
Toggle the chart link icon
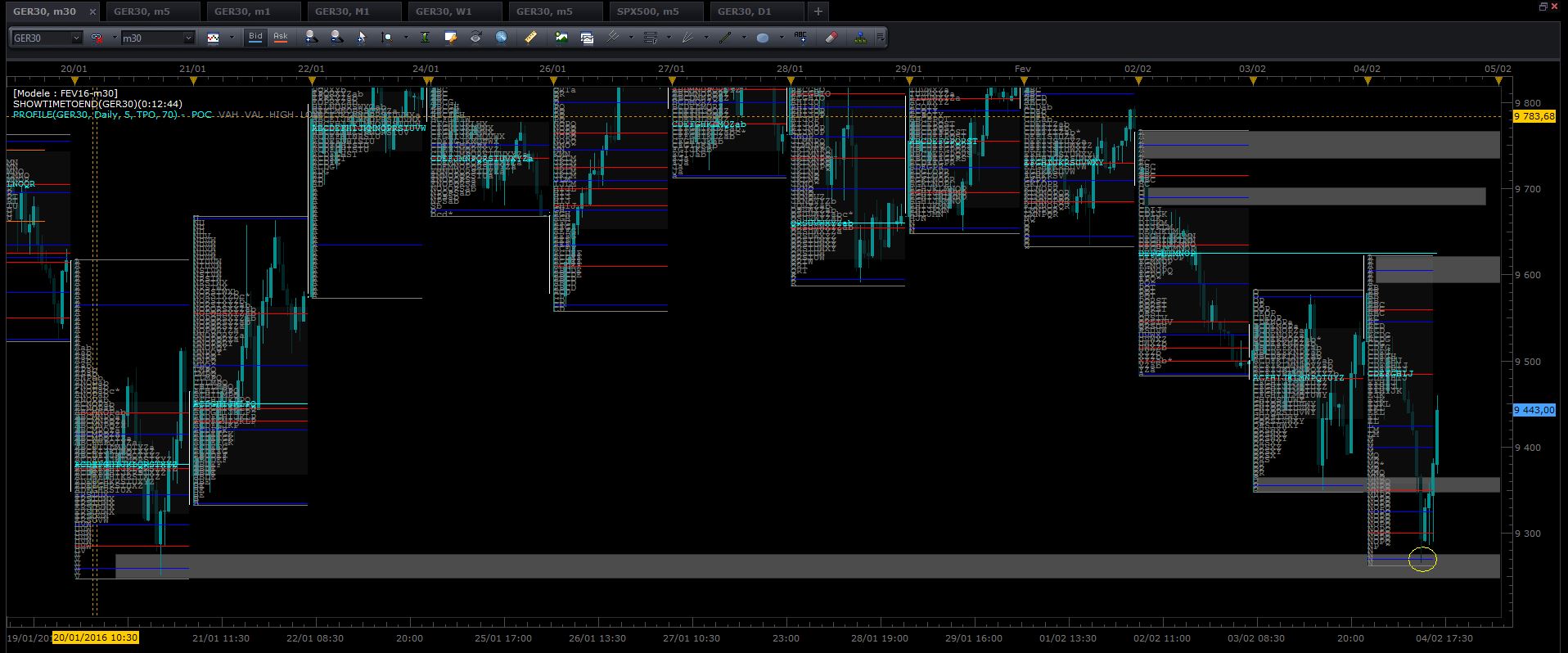tap(97, 38)
